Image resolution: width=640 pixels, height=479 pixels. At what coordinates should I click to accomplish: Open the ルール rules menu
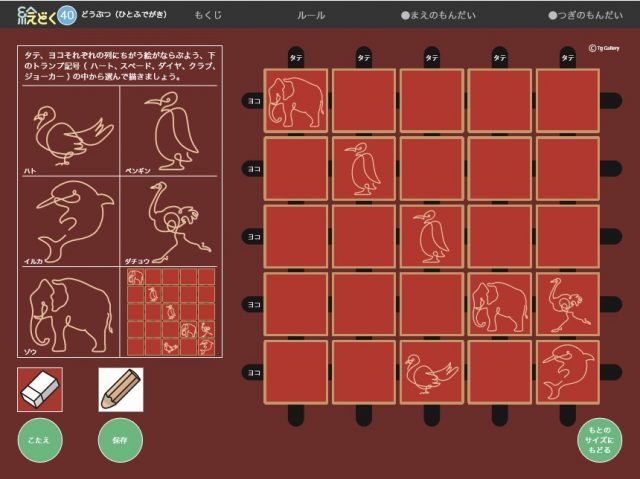[311, 16]
